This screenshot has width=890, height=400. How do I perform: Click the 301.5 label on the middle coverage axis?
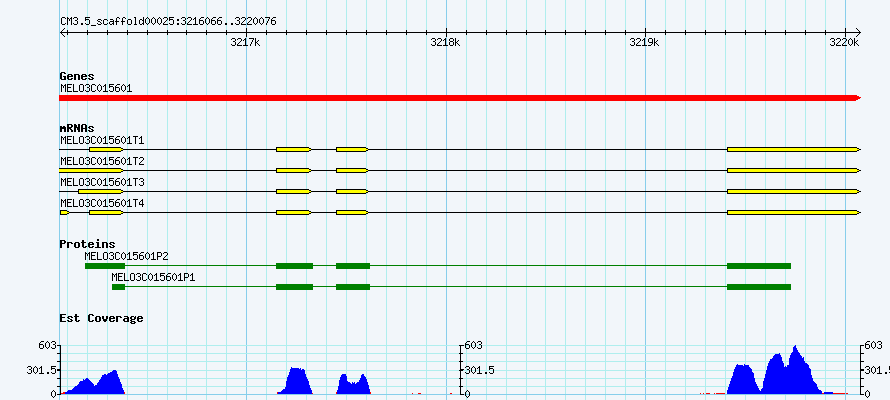[478, 370]
